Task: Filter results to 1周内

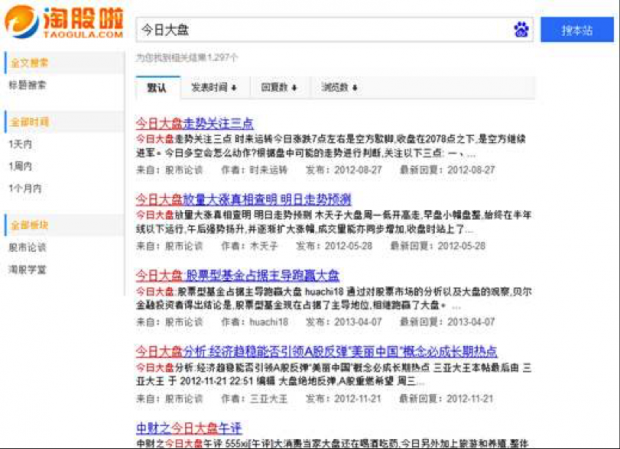Action: pos(21,166)
